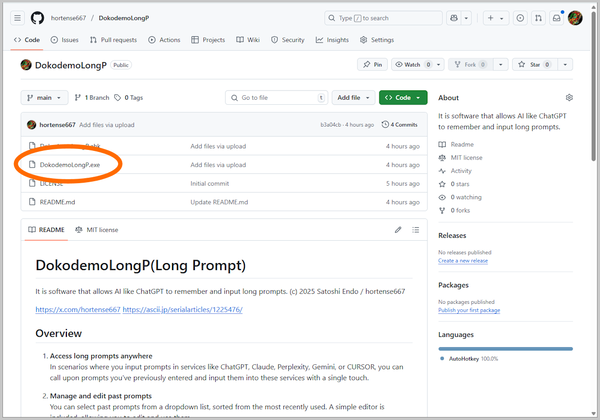600x420 pixels.
Task: Open the main branch selector dropdown
Action: point(44,98)
